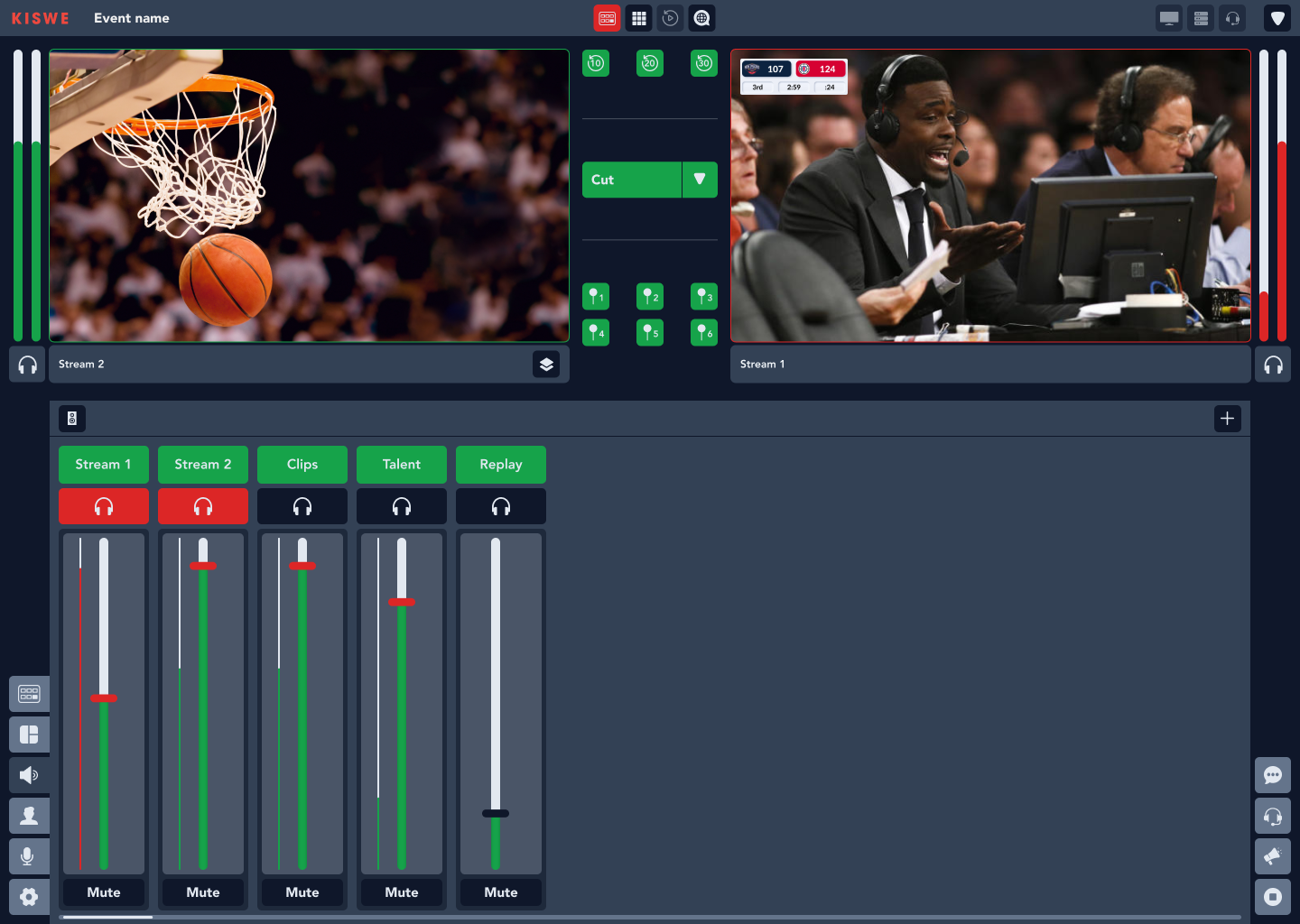Execute the Cut transition
This screenshot has height=924, width=1300.
pyautogui.click(x=632, y=180)
